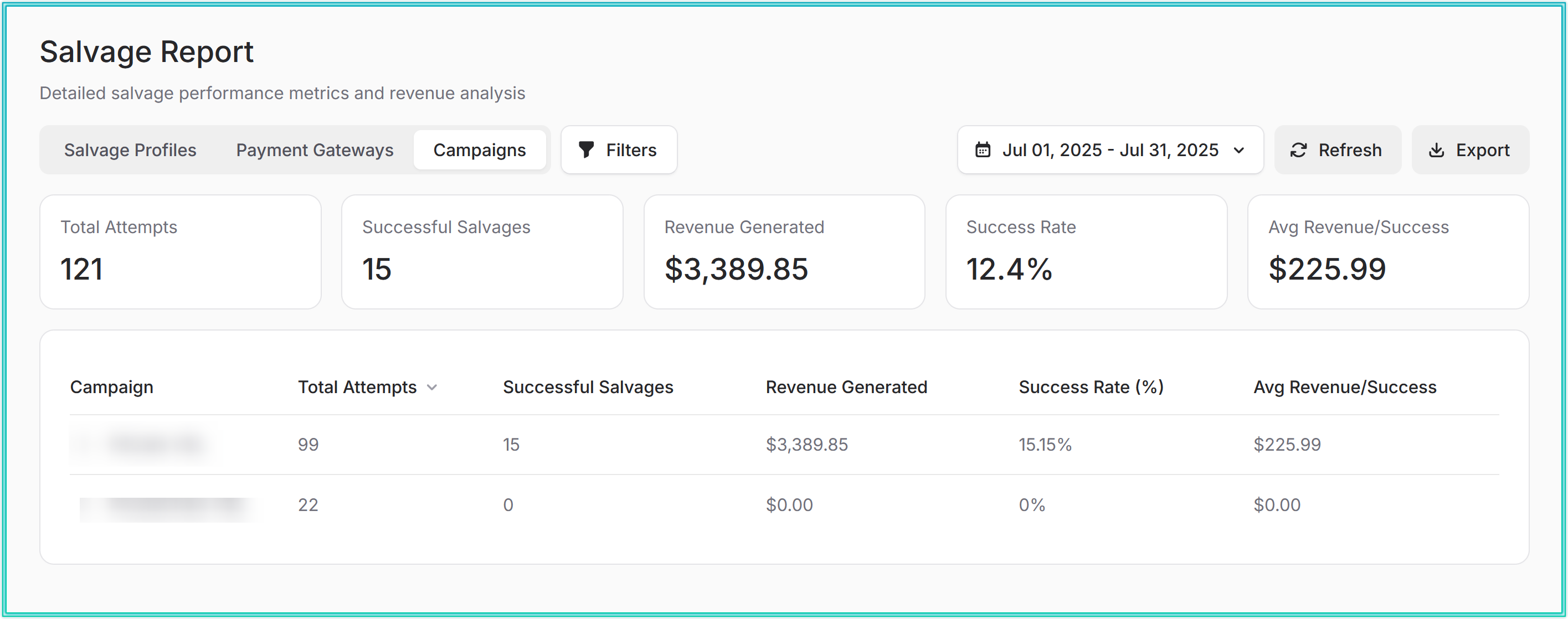Screen dimensions: 1568x619
Task: Open the Filters button
Action: pos(619,149)
